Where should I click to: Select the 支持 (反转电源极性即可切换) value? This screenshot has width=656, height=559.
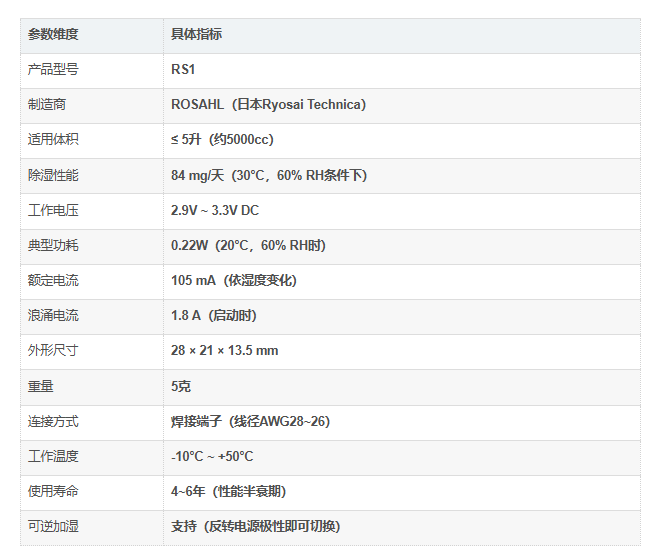click(256, 527)
